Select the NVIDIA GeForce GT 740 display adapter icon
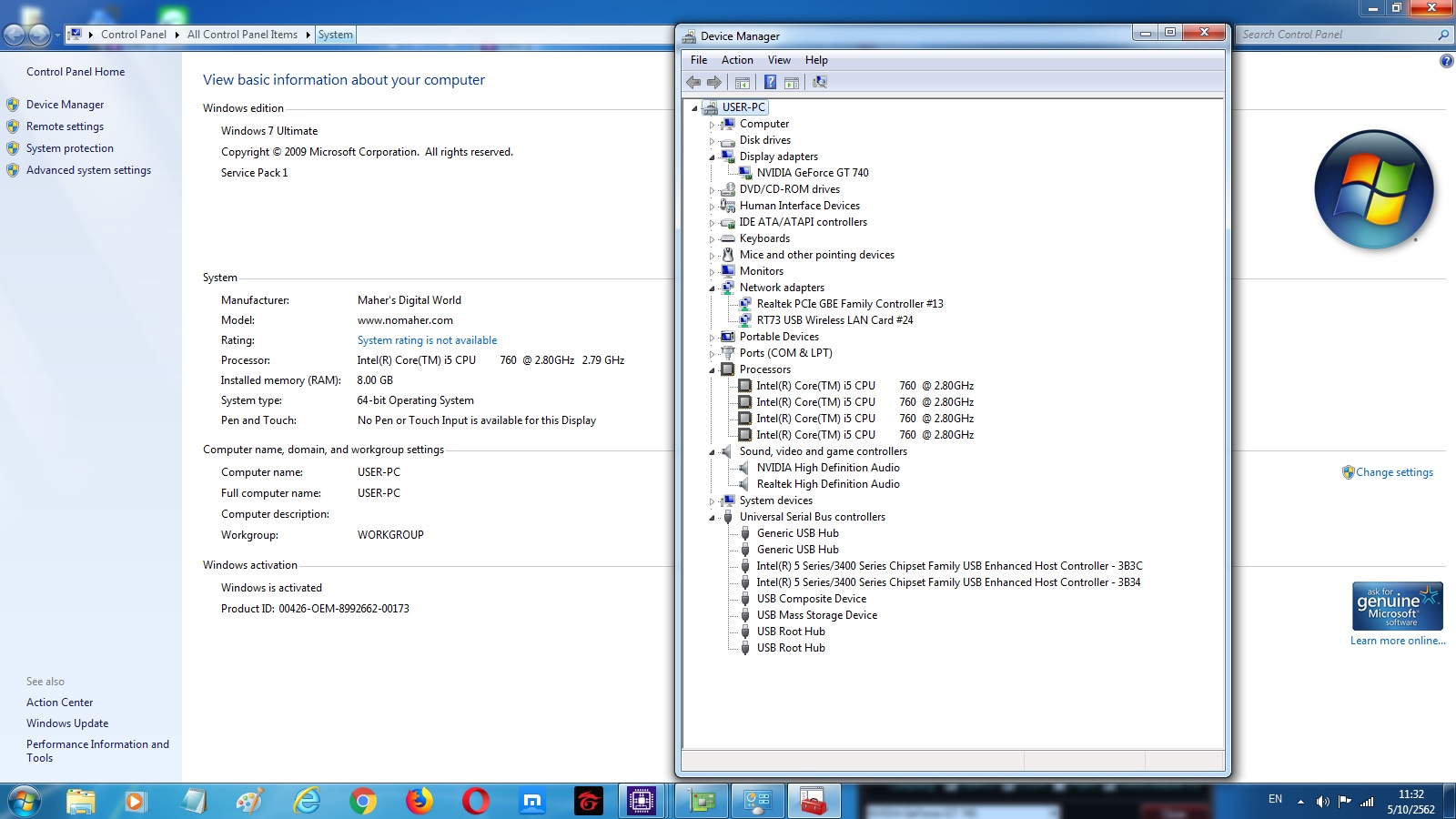Image resolution: width=1456 pixels, height=819 pixels. (x=745, y=173)
